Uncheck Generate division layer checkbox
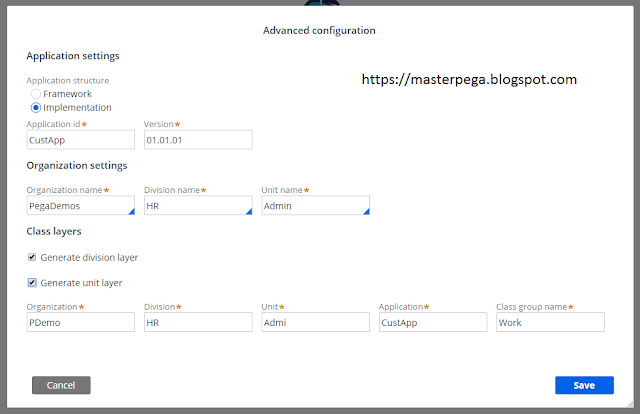The image size is (640, 414). point(32,257)
